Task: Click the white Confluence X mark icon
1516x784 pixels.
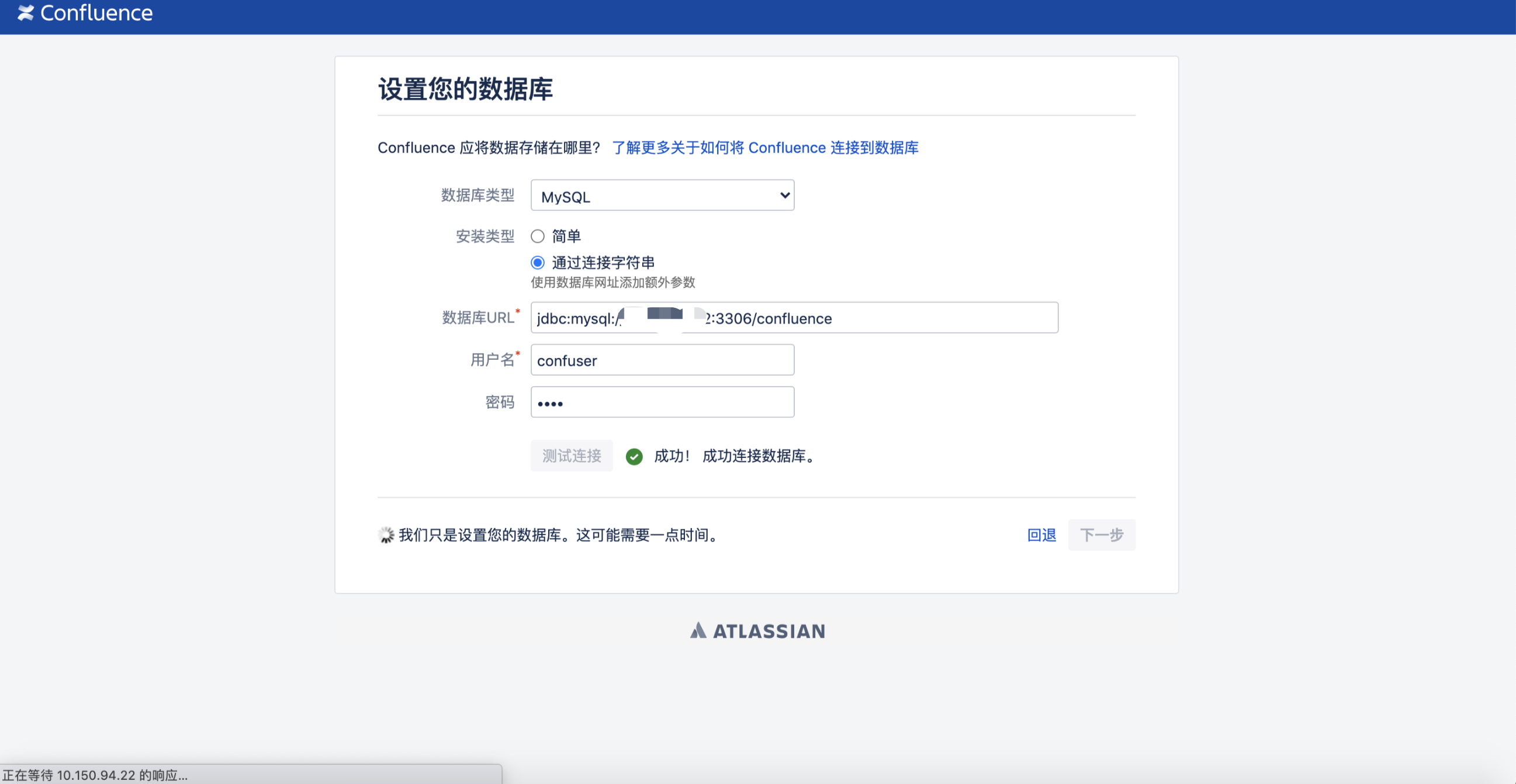Action: click(24, 12)
